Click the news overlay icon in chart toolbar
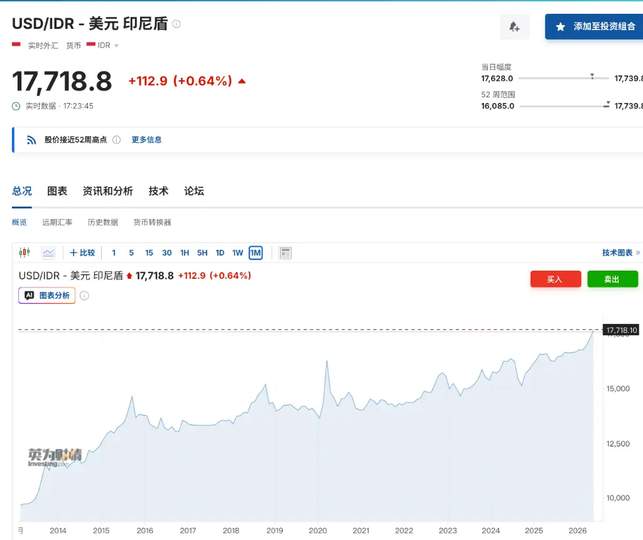 tap(285, 253)
